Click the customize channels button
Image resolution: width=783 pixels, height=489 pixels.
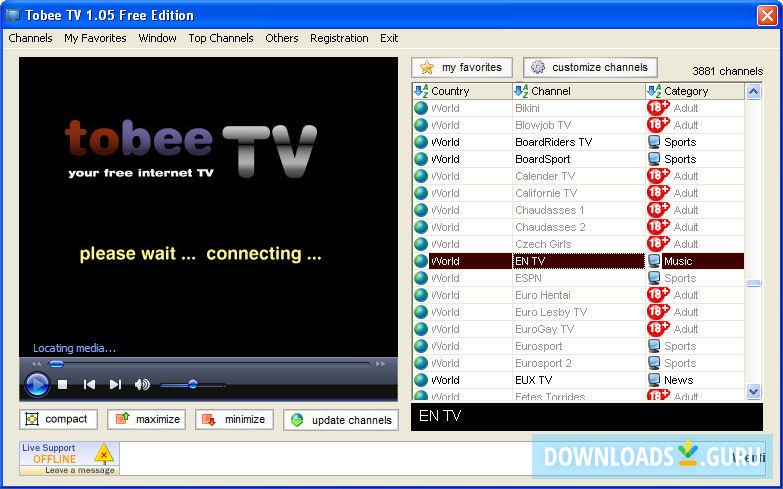click(590, 67)
